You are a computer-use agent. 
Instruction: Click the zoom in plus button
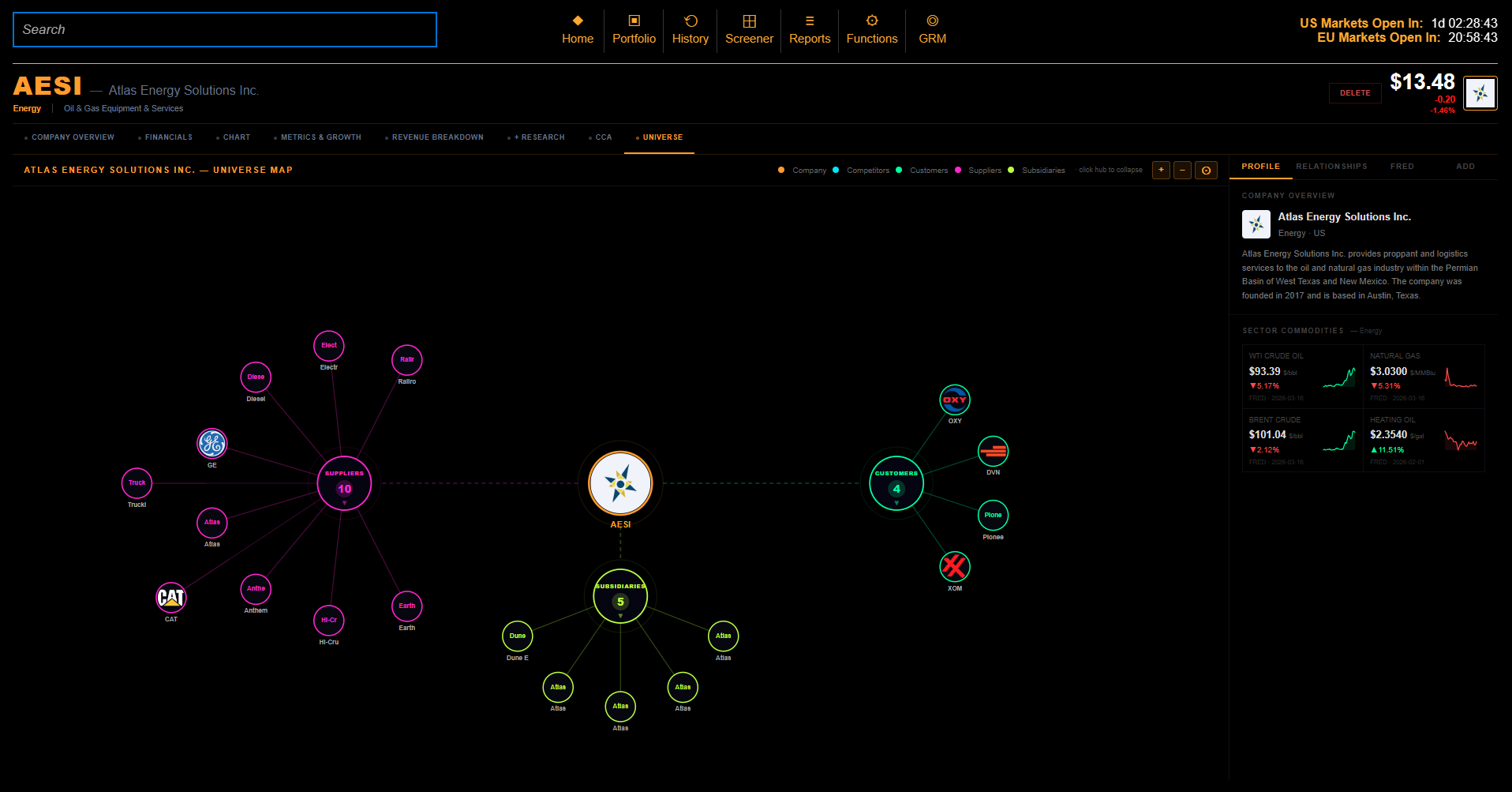click(1161, 170)
